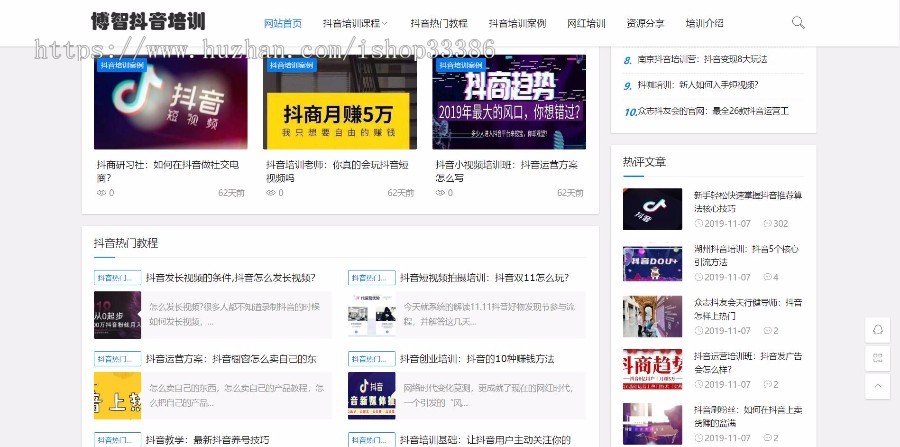Image resolution: width=900 pixels, height=447 pixels.
Task: Expand the 抖音培训课程 dropdown menu
Action: 355,24
